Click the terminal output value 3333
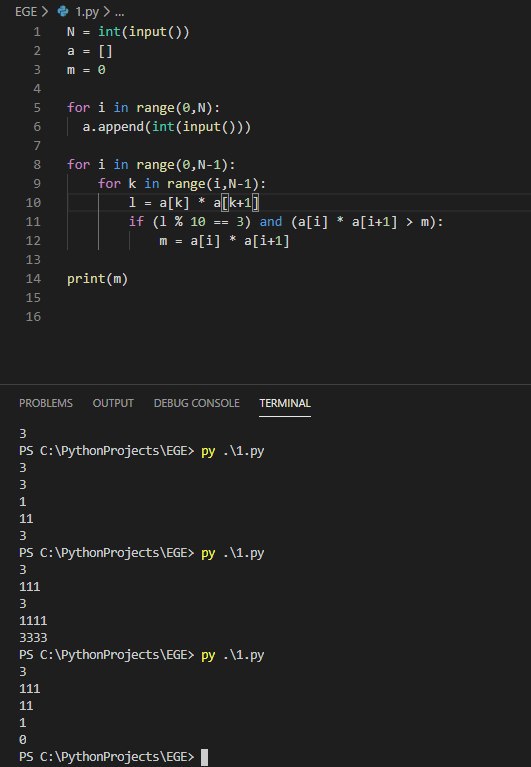This screenshot has width=531, height=767. pos(33,637)
